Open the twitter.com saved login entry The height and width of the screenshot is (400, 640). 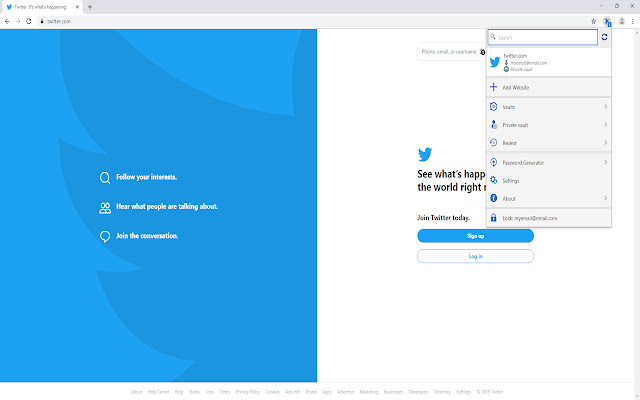tap(549, 62)
